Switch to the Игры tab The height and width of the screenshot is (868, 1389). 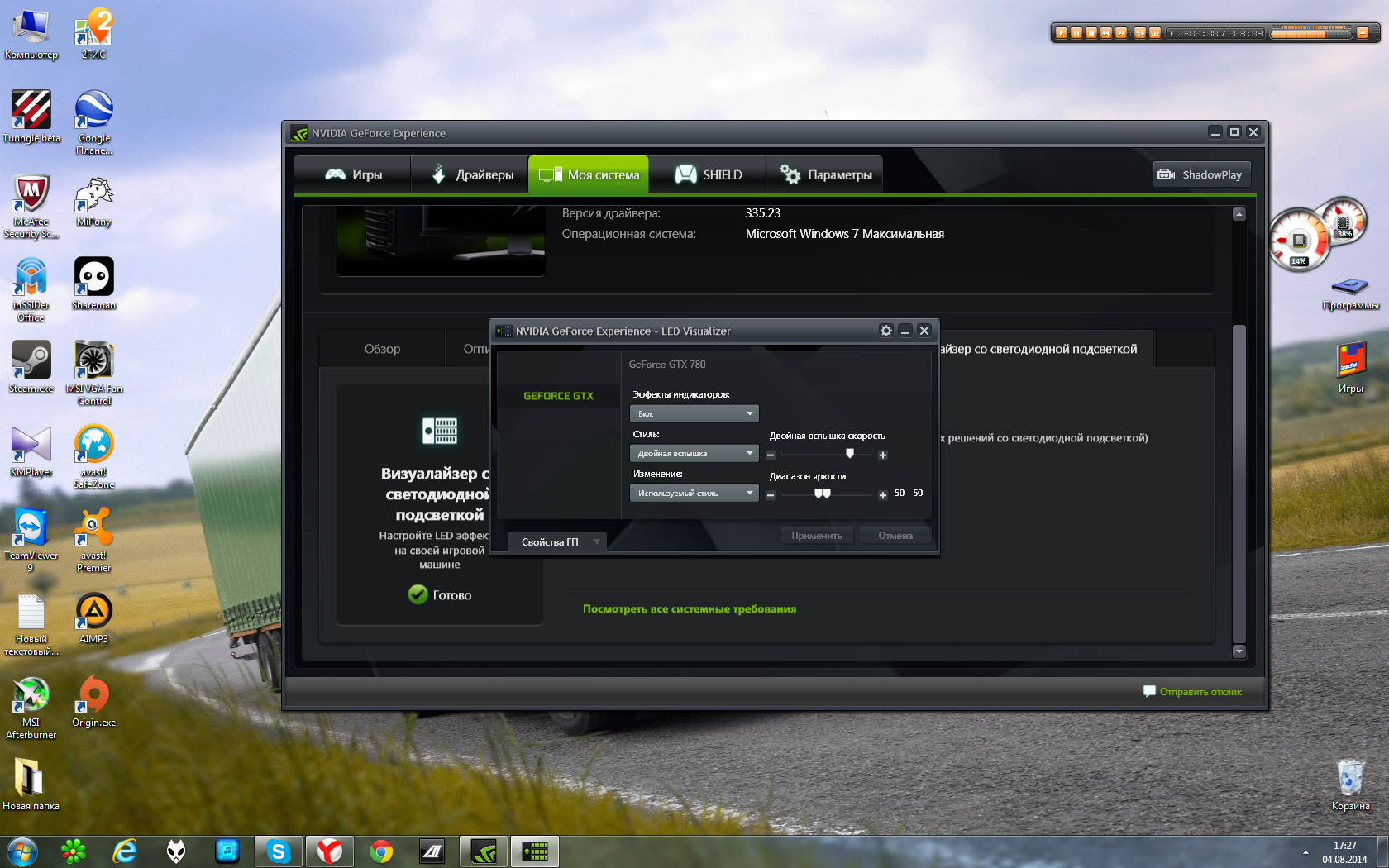pos(353,174)
